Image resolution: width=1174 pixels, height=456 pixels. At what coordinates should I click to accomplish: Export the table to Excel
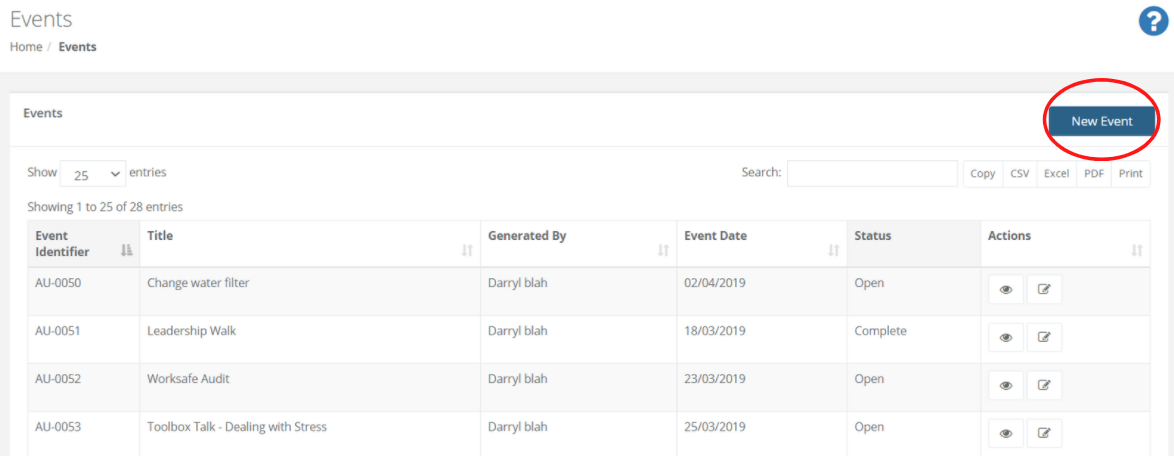pyautogui.click(x=1056, y=174)
